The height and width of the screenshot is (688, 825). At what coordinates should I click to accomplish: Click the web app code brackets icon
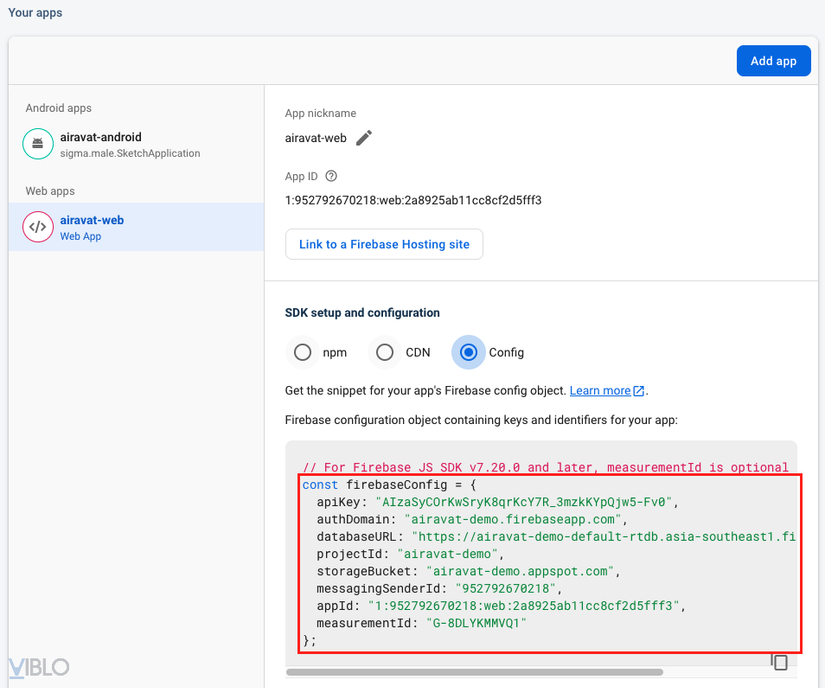tap(38, 227)
